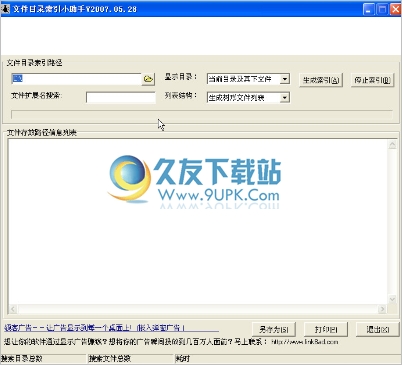Image resolution: width=402 pixels, height=365 pixels.
Task: Select the 生成树形文件列表 combo box
Action: point(248,98)
